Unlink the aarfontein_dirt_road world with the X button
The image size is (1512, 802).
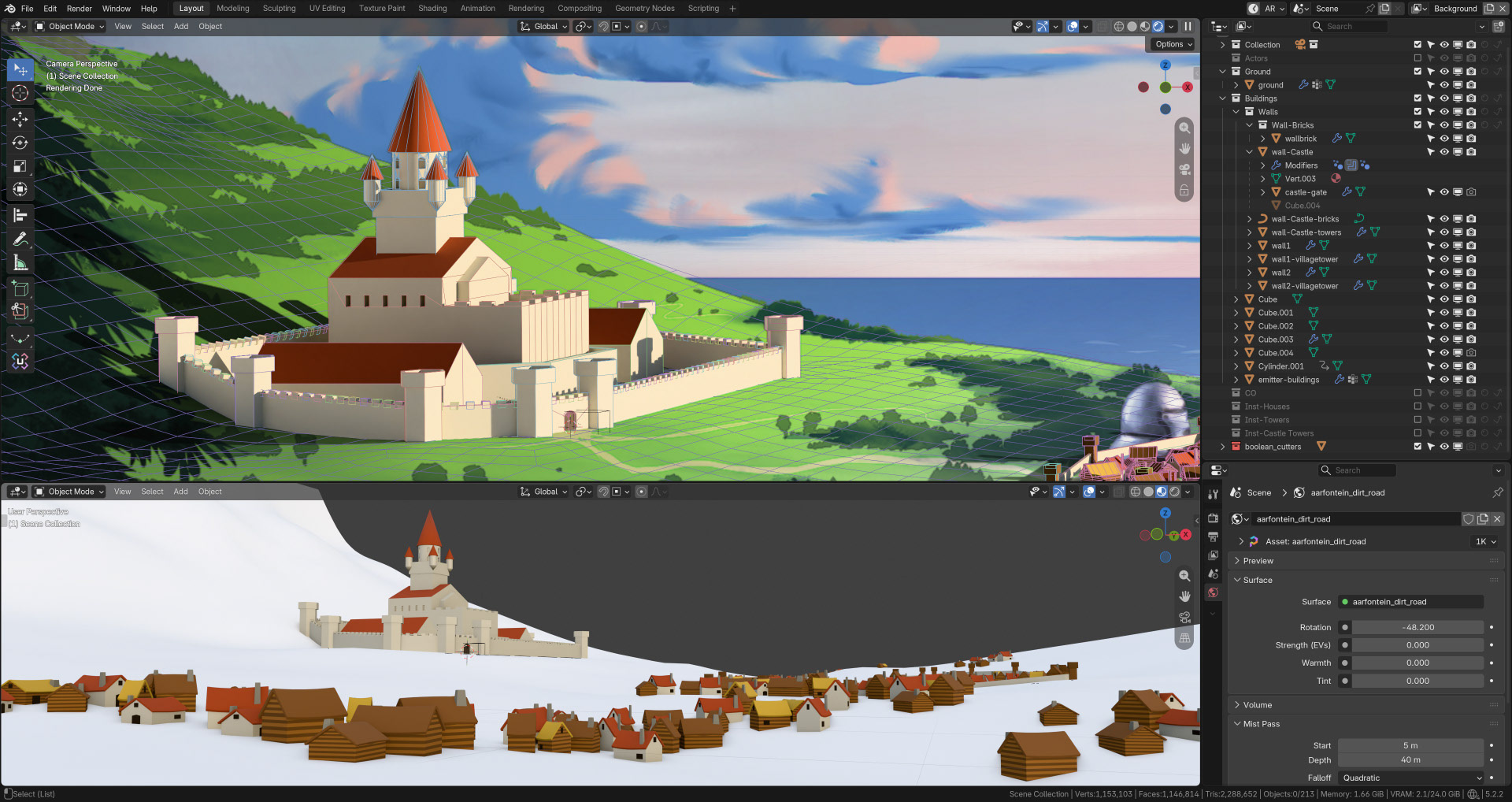click(1497, 519)
